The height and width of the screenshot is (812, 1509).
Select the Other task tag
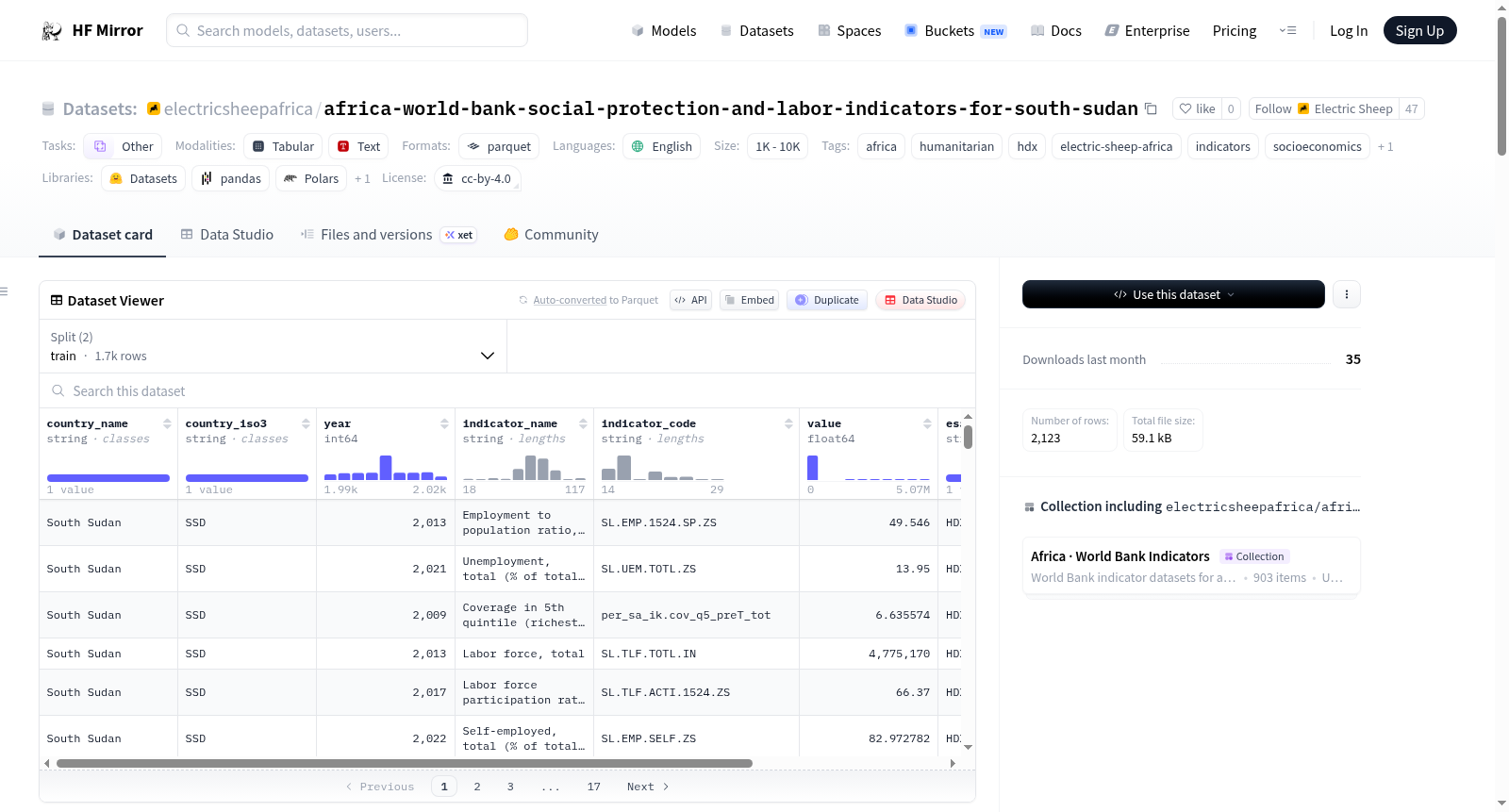pyautogui.click(x=123, y=146)
